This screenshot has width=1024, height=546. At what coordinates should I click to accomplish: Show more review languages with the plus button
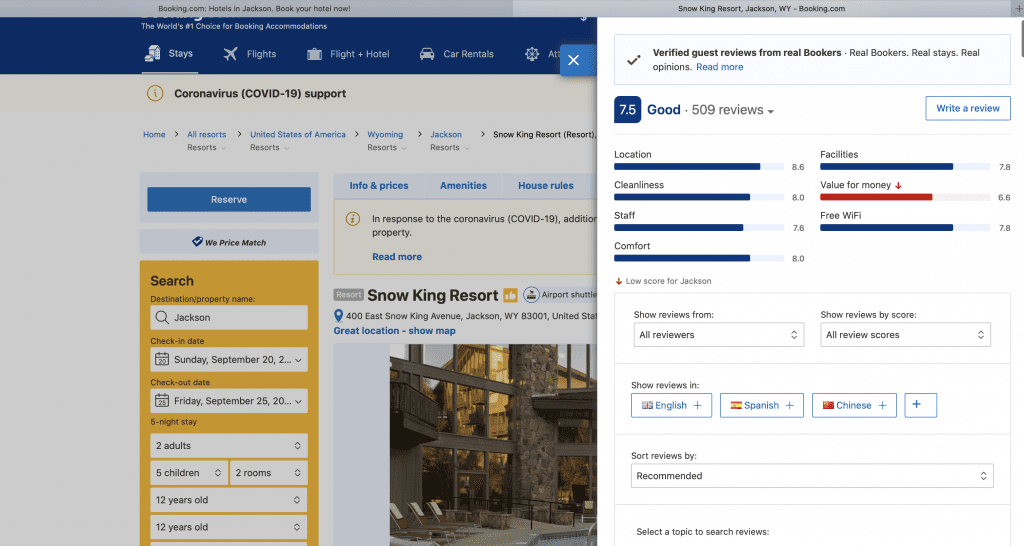pos(921,406)
